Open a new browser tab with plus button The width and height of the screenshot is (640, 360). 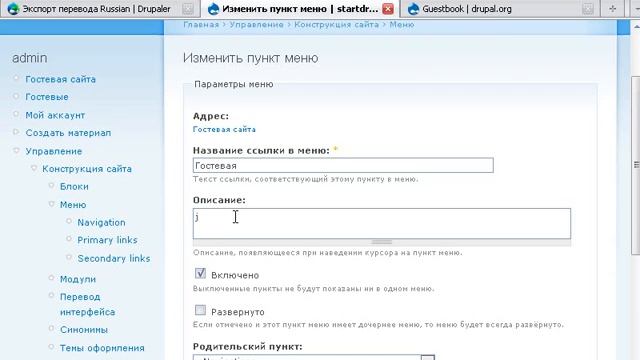tap(613, 9)
